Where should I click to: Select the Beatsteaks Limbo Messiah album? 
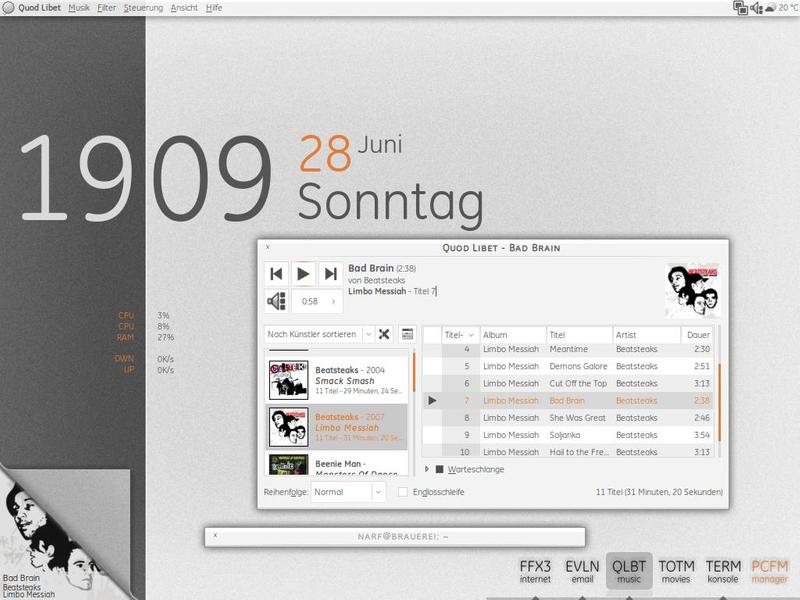pyautogui.click(x=337, y=427)
